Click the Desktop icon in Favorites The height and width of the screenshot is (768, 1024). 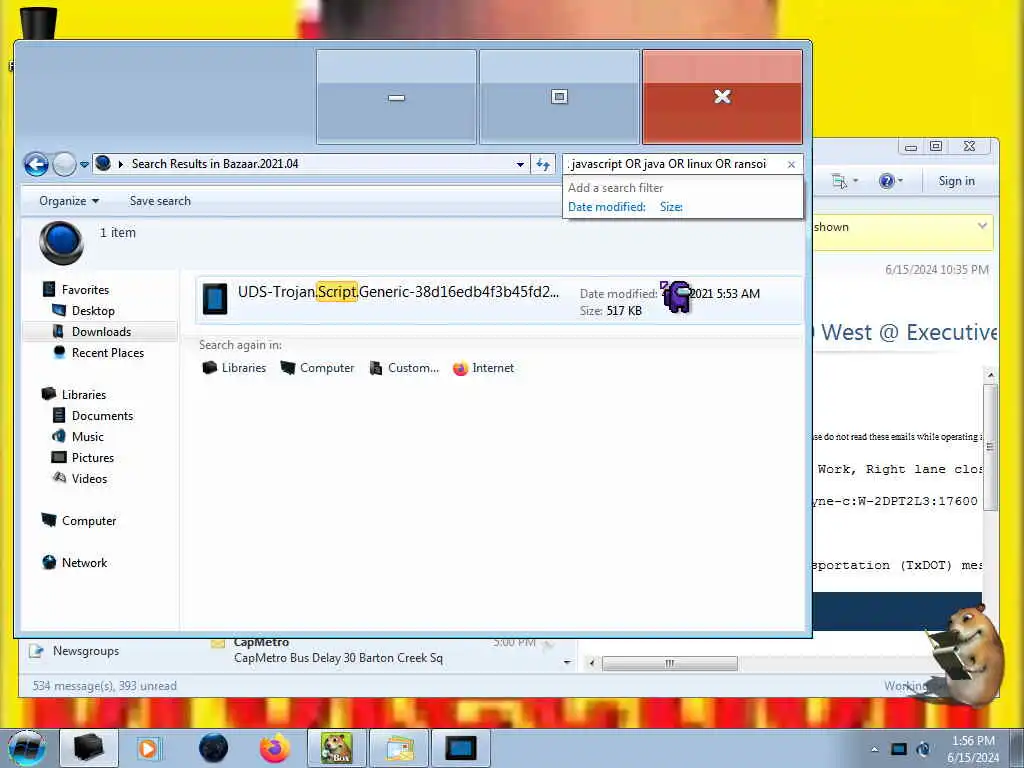coord(59,310)
